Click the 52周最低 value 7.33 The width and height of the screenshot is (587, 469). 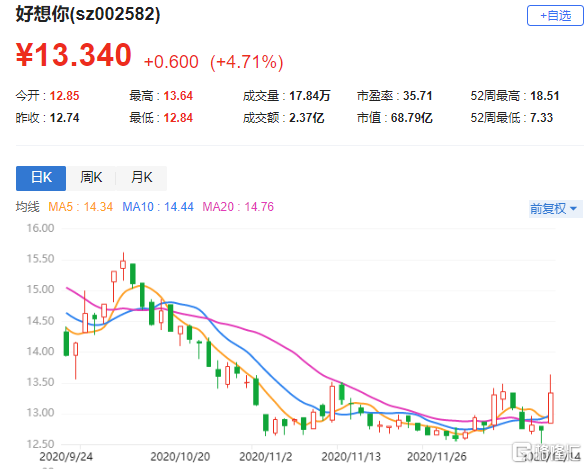tap(541, 118)
